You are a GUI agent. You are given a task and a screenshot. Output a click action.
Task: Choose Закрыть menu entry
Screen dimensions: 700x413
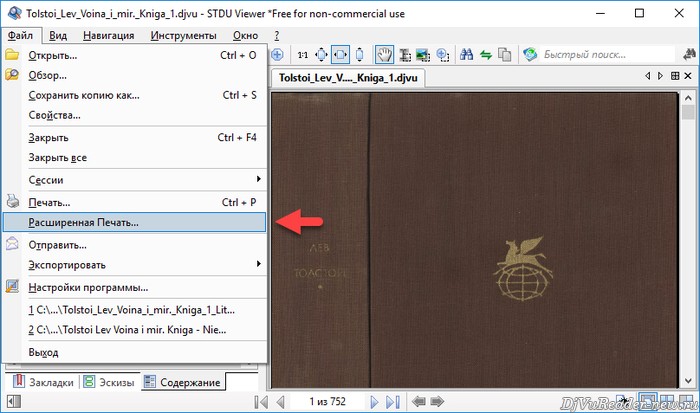134,138
